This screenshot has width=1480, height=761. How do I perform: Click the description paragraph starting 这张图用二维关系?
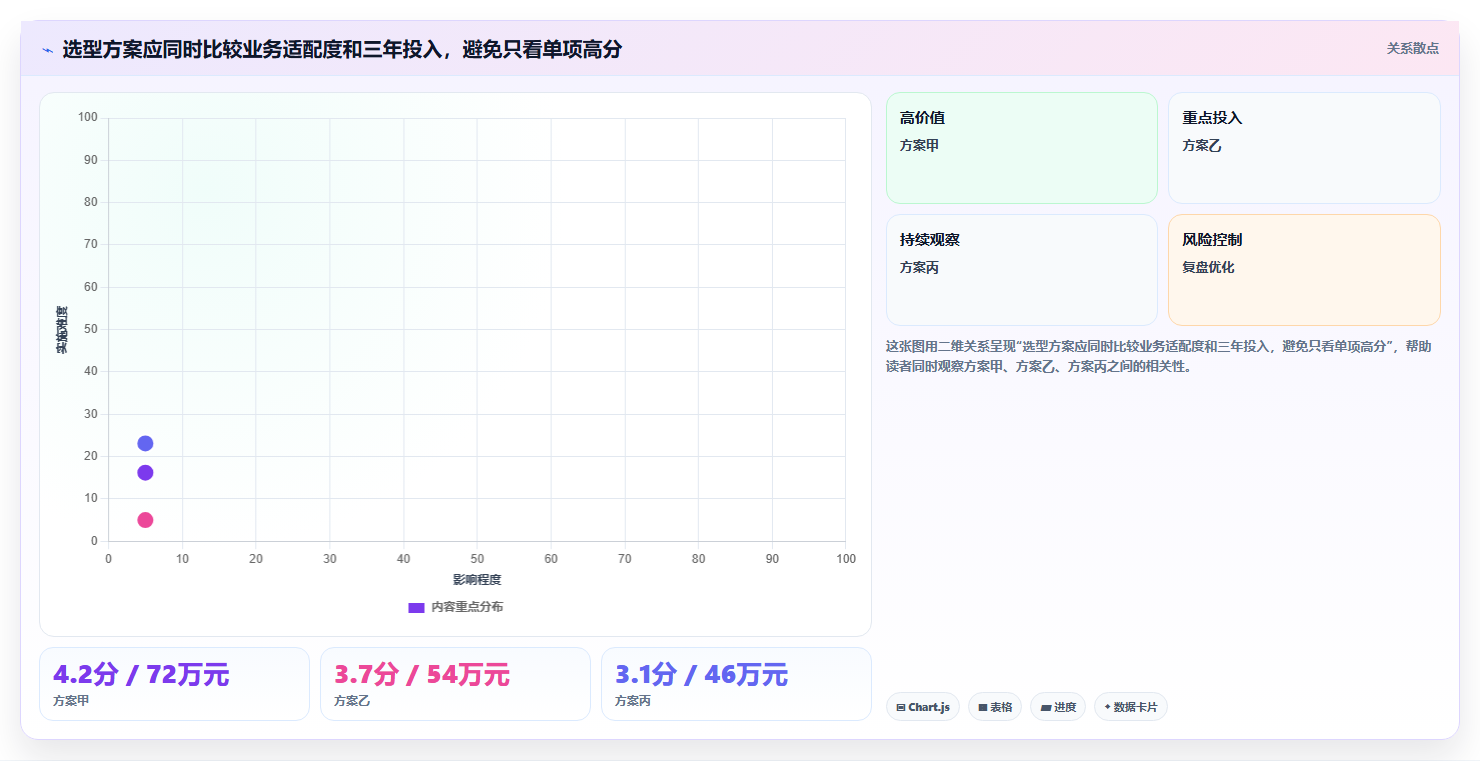click(x=1158, y=356)
